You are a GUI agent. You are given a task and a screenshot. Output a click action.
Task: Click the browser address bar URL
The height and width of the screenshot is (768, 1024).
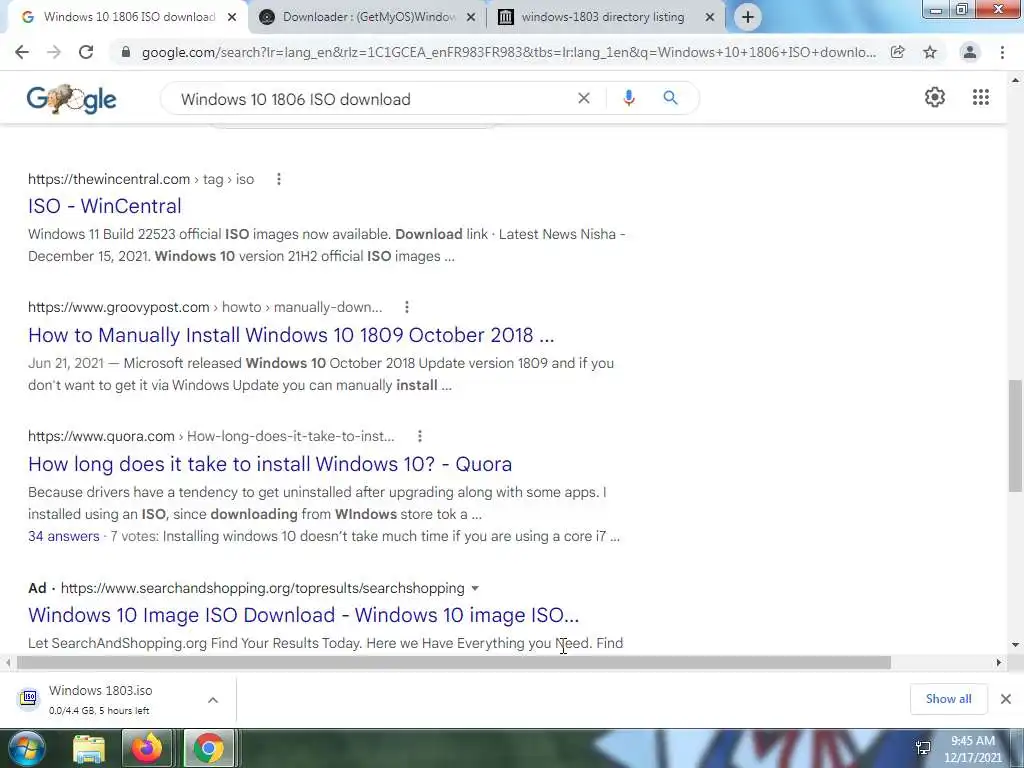509,52
